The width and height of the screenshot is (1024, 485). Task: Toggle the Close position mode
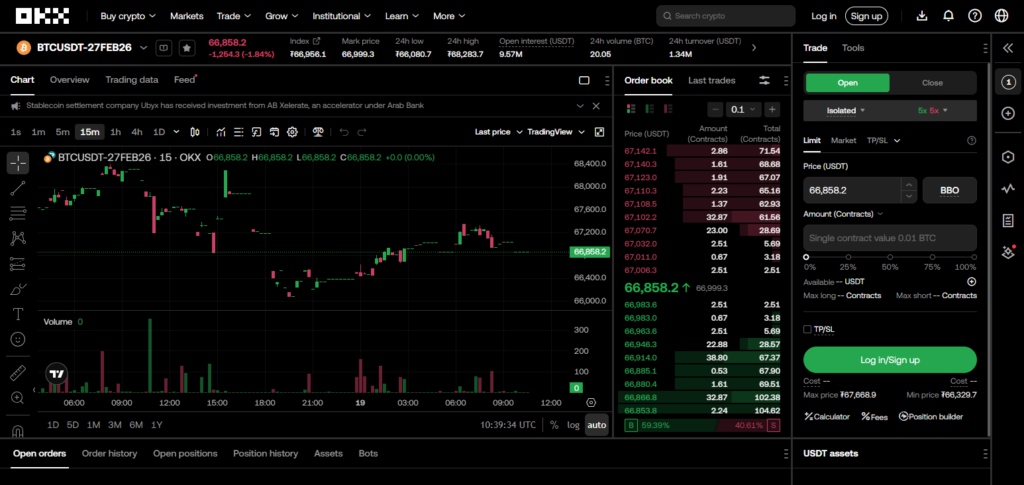pos(932,83)
